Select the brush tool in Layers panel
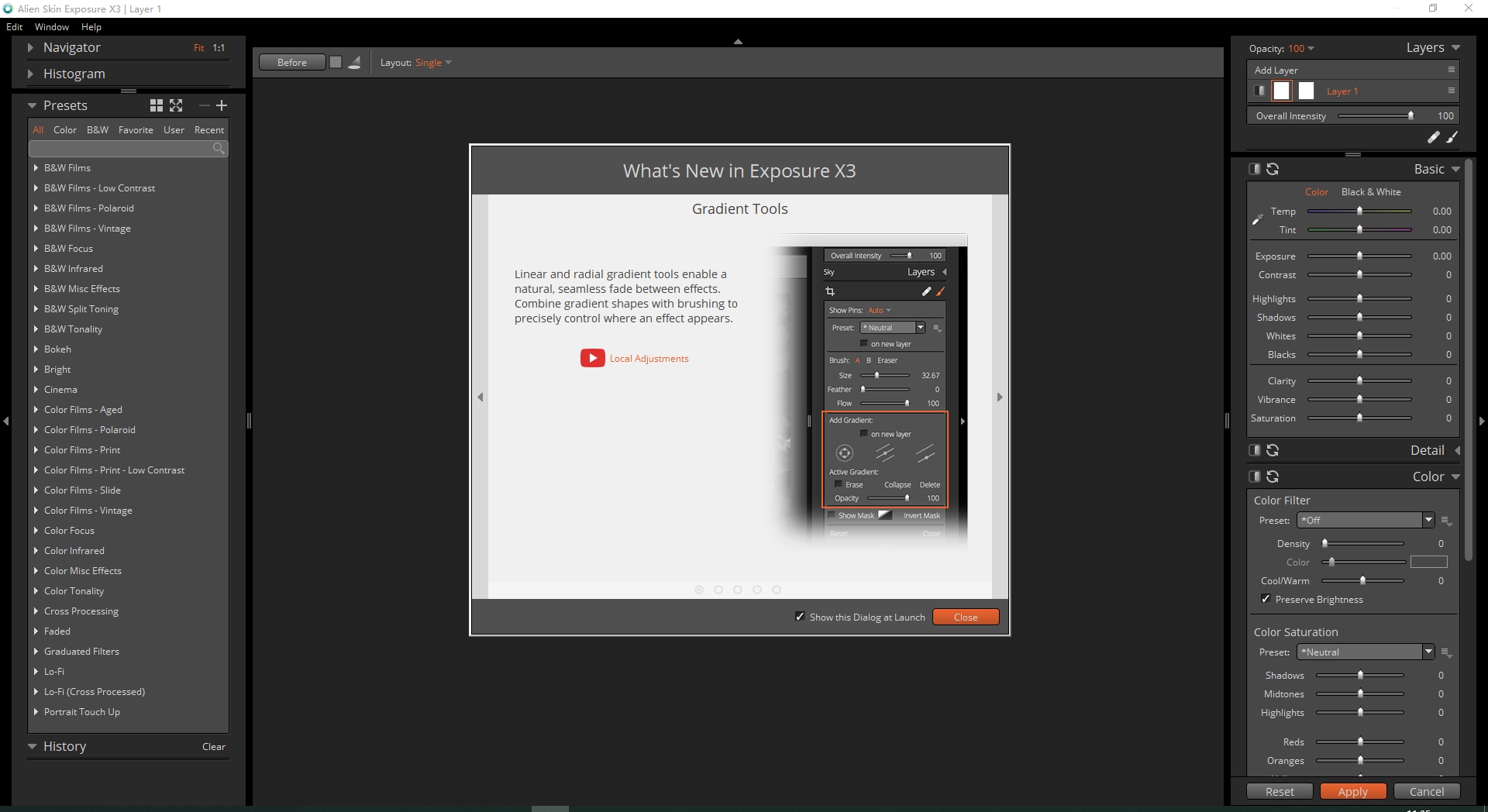The height and width of the screenshot is (812, 1488). coord(1452,137)
